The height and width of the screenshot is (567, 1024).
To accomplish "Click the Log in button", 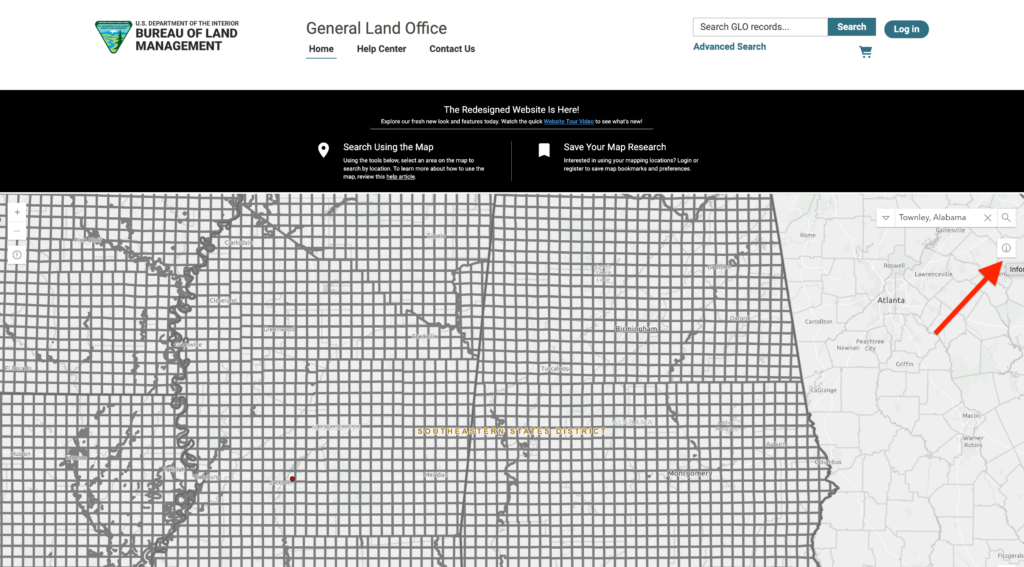I will pos(906,29).
